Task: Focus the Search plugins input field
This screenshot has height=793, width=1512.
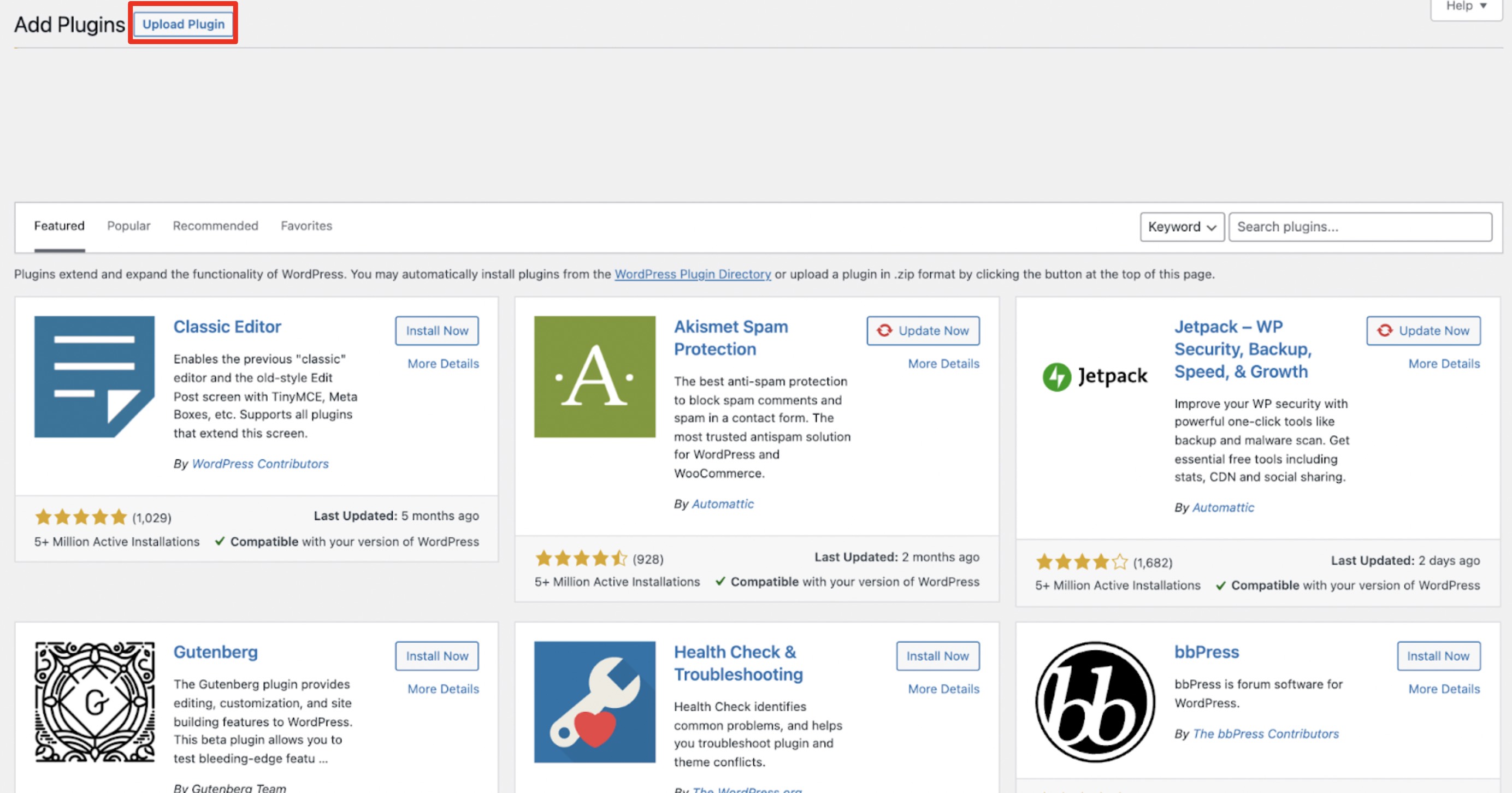Action: 1361,227
